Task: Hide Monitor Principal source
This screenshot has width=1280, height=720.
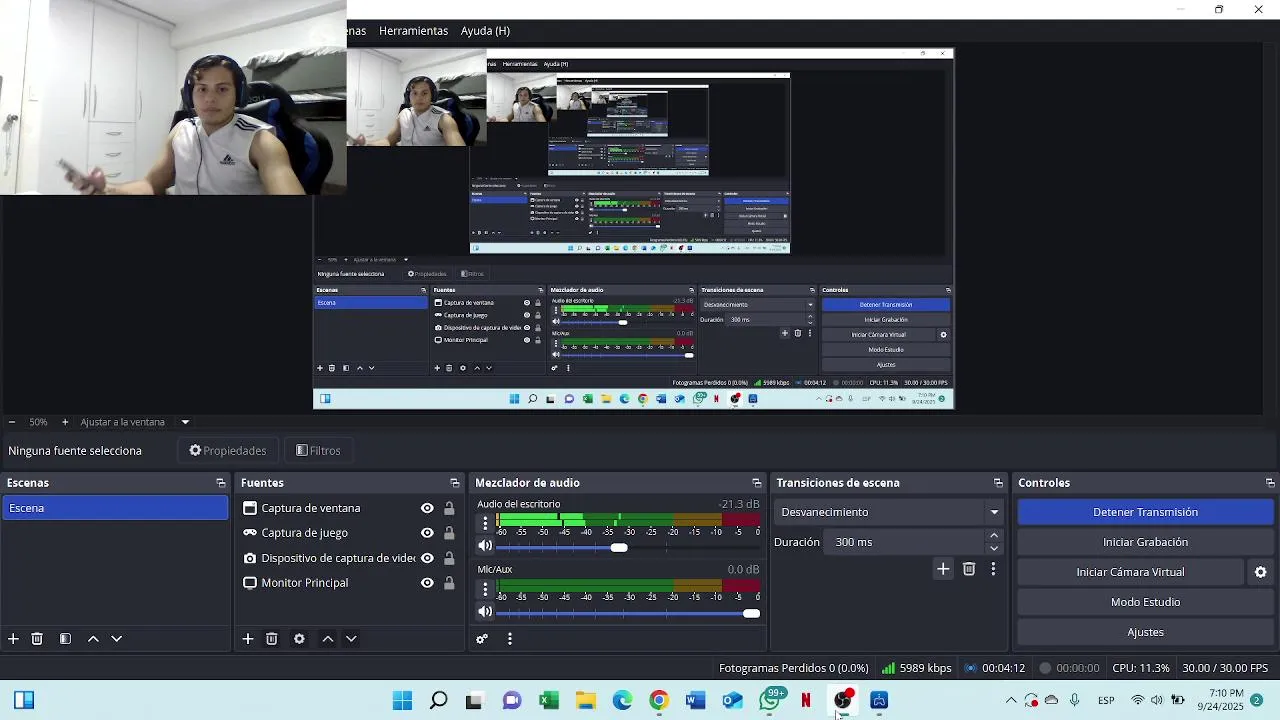Action: point(427,583)
